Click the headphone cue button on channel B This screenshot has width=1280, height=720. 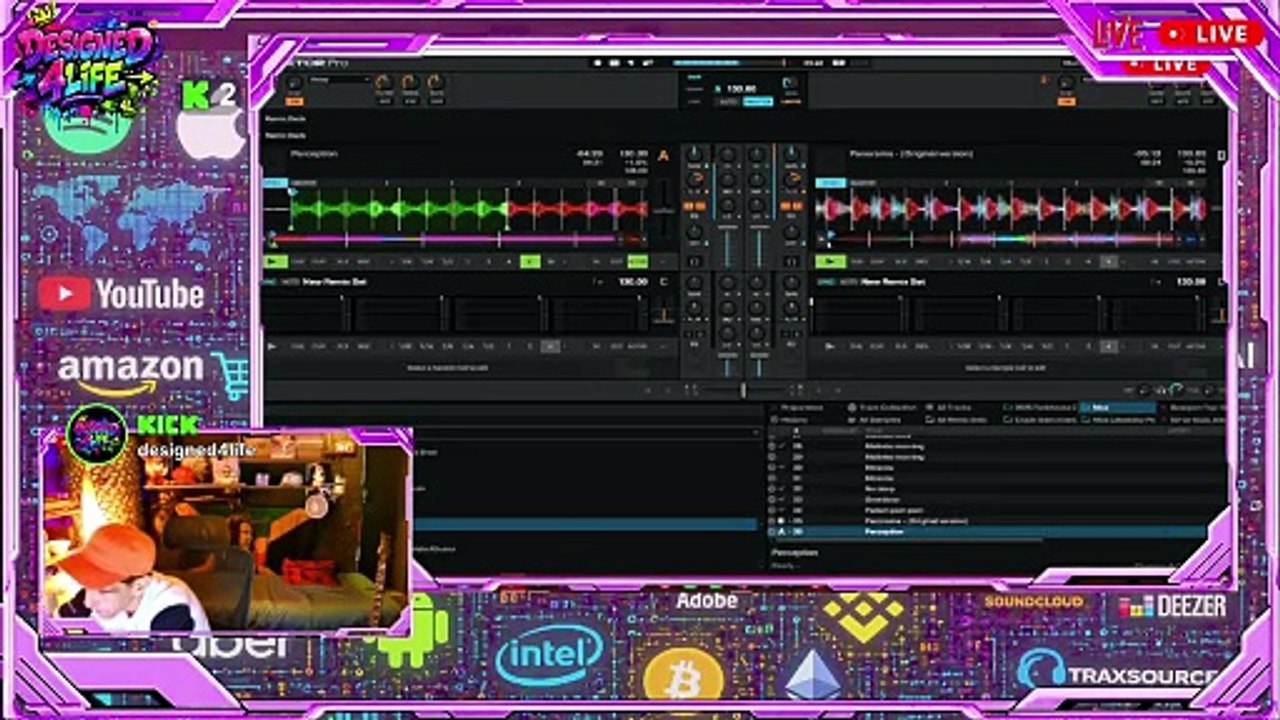click(791, 261)
